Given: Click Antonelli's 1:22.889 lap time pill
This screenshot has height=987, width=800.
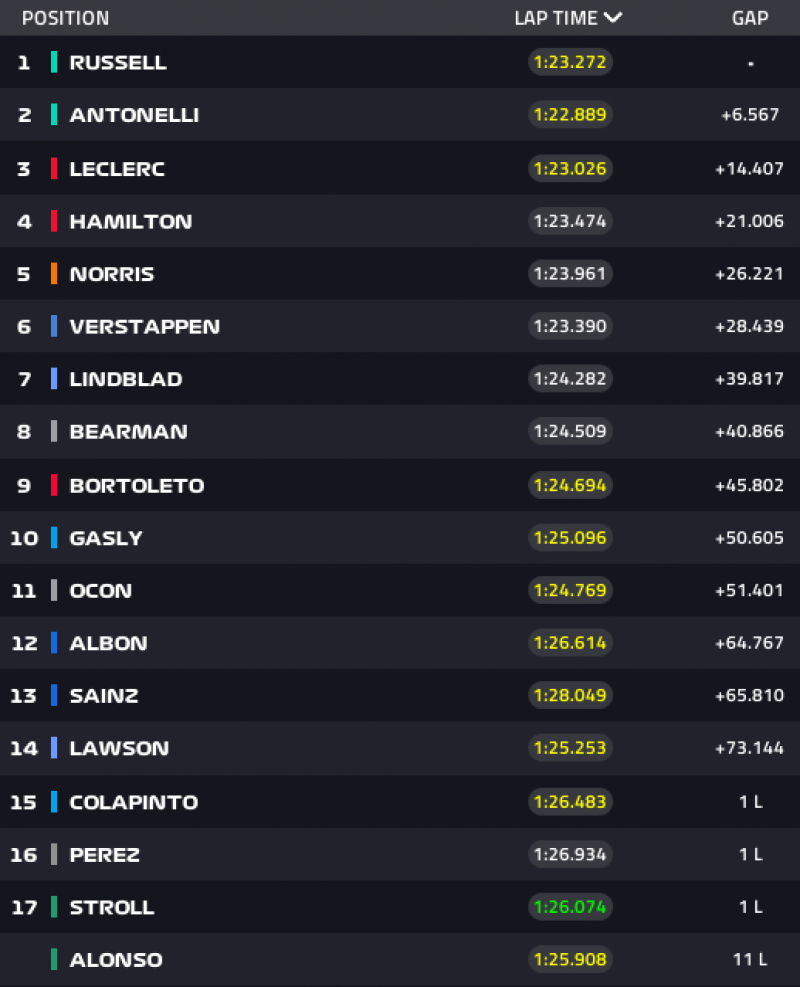Looking at the screenshot, I should (x=569, y=115).
